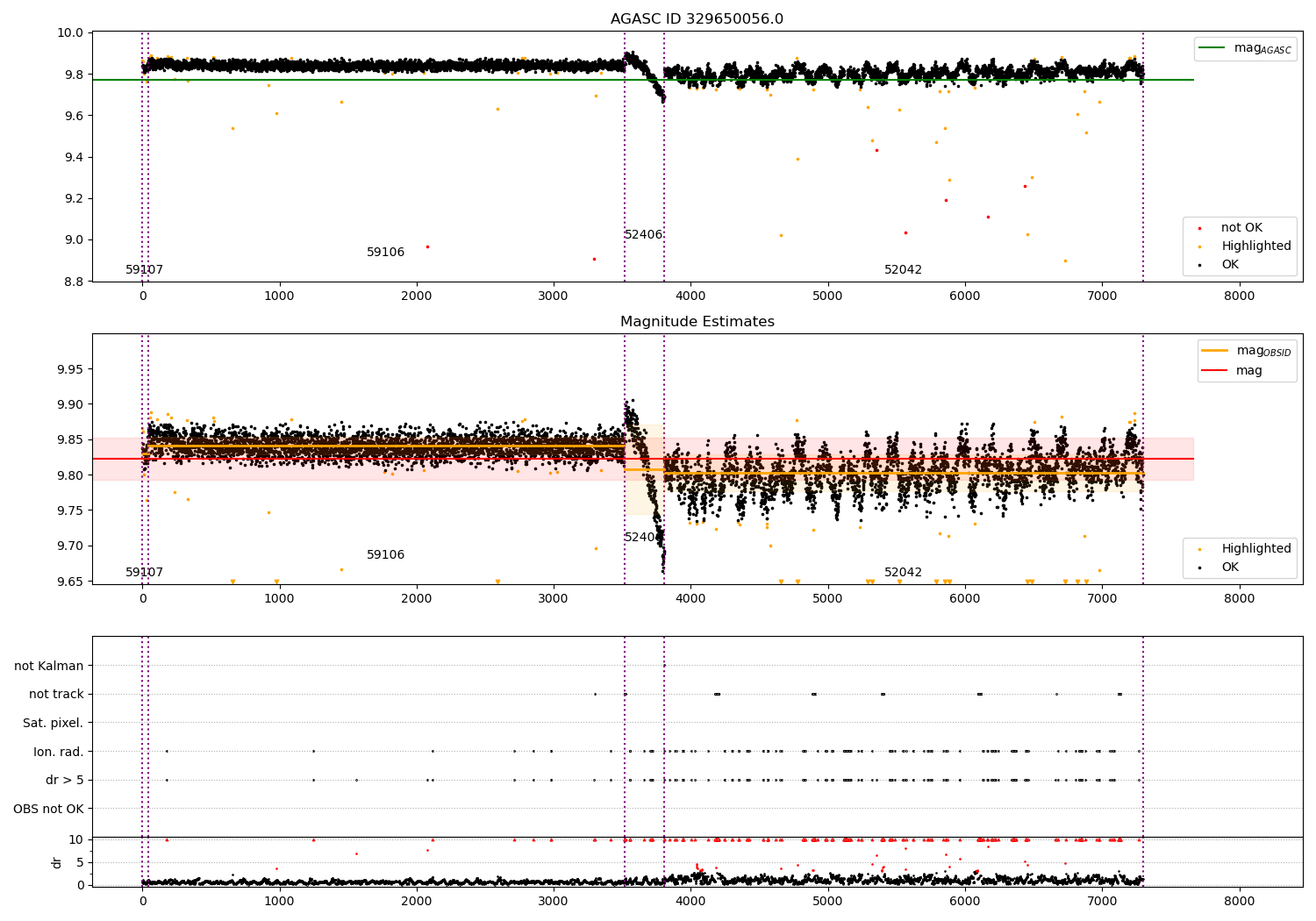
Task: Click the '52042' annotation in the top plot
Action: (903, 270)
